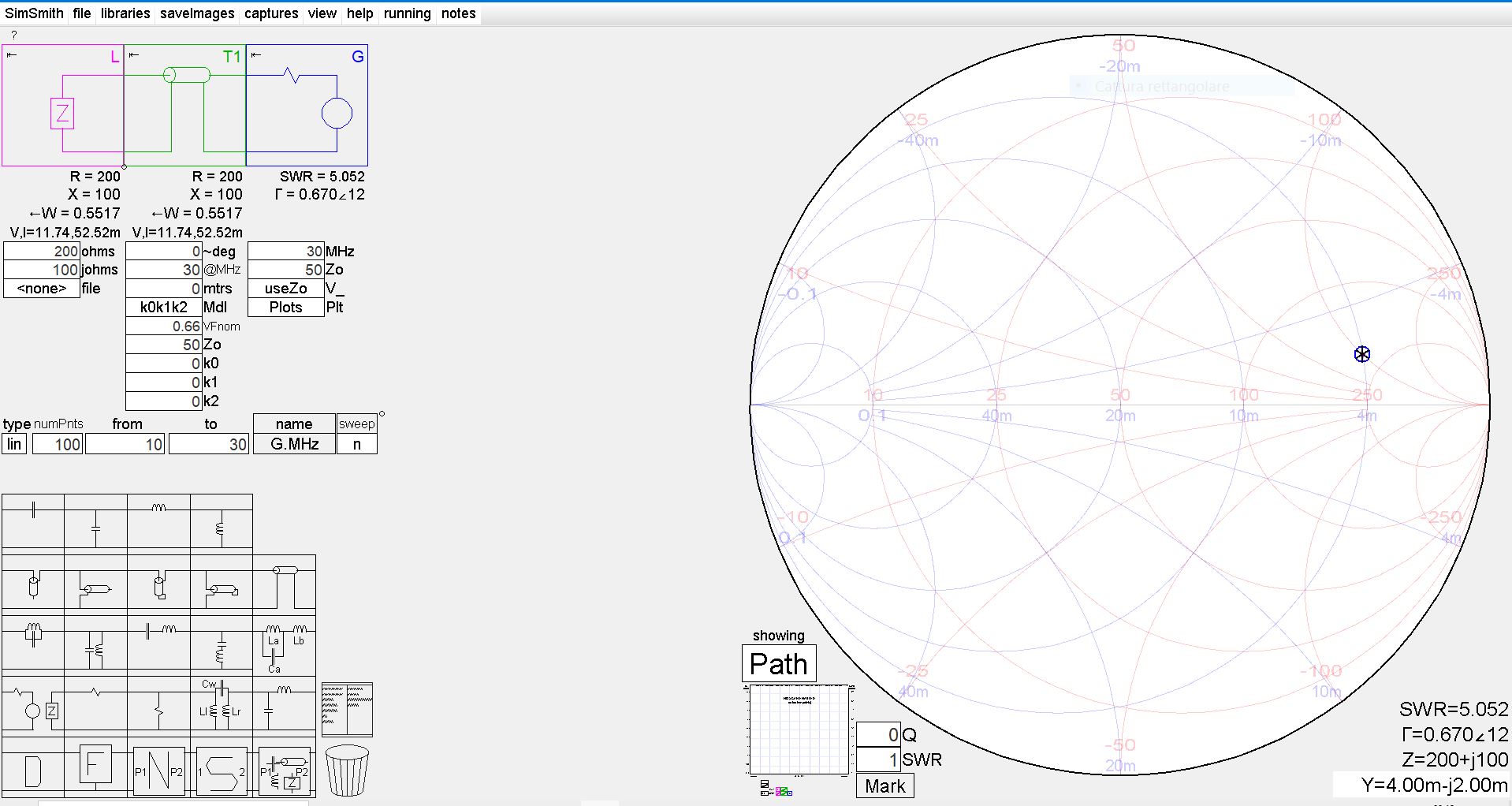This screenshot has height=806, width=1512.
Task: Select the series capacitor-inductor component
Action: [x=158, y=644]
